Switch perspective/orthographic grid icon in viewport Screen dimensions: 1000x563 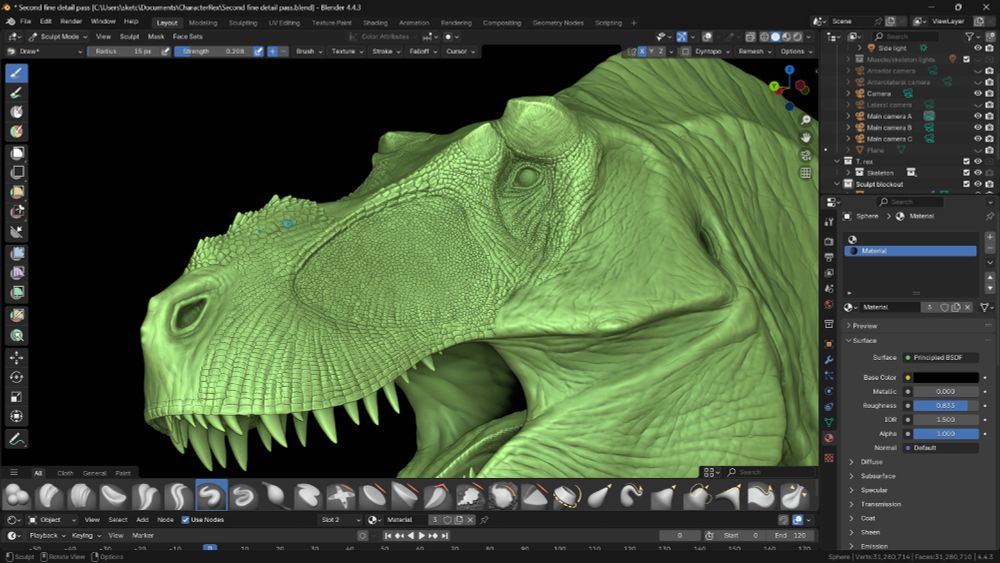[805, 173]
